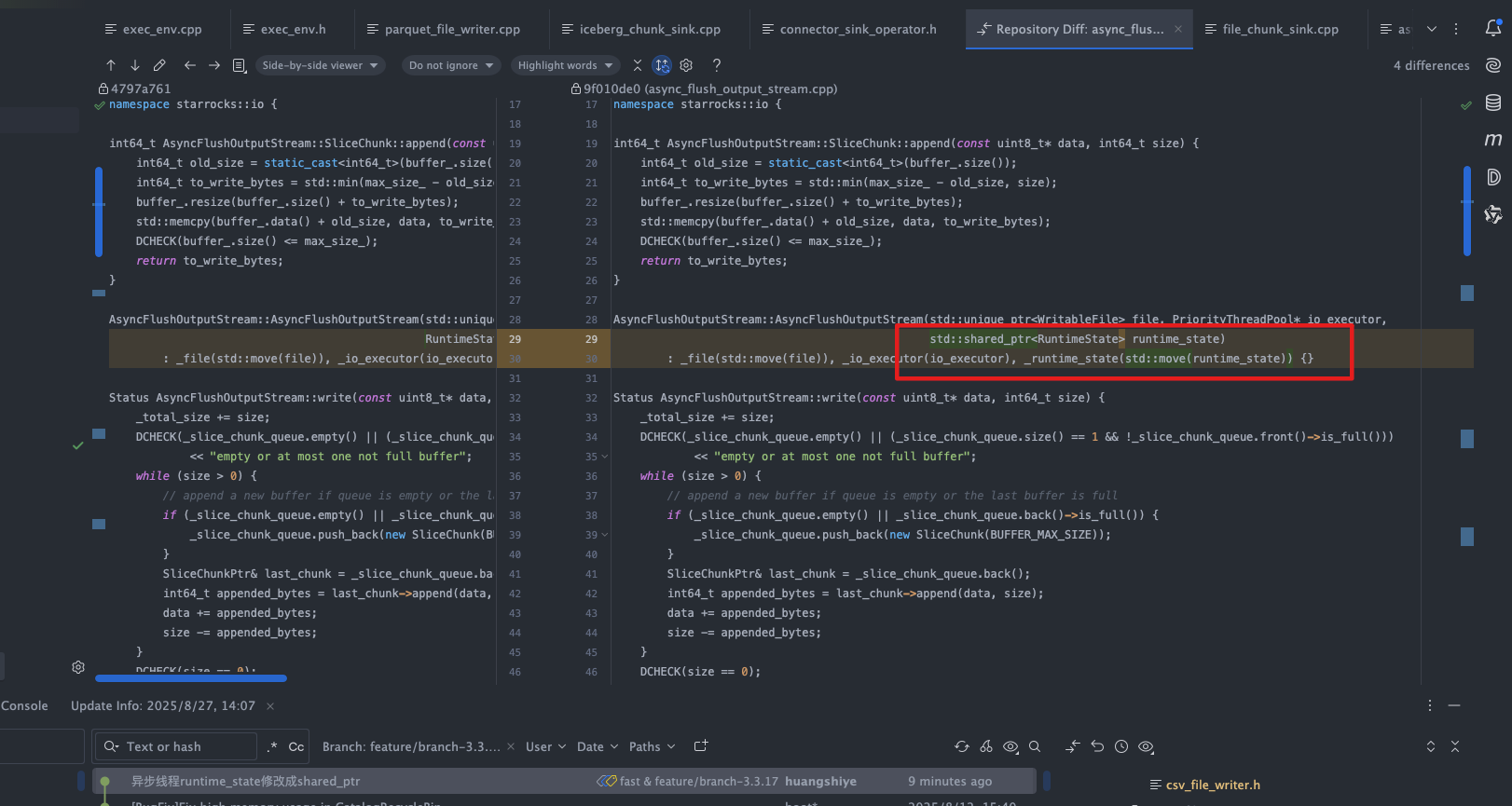Switch to the file_chunk_sink.cpp tab

coord(1271,29)
